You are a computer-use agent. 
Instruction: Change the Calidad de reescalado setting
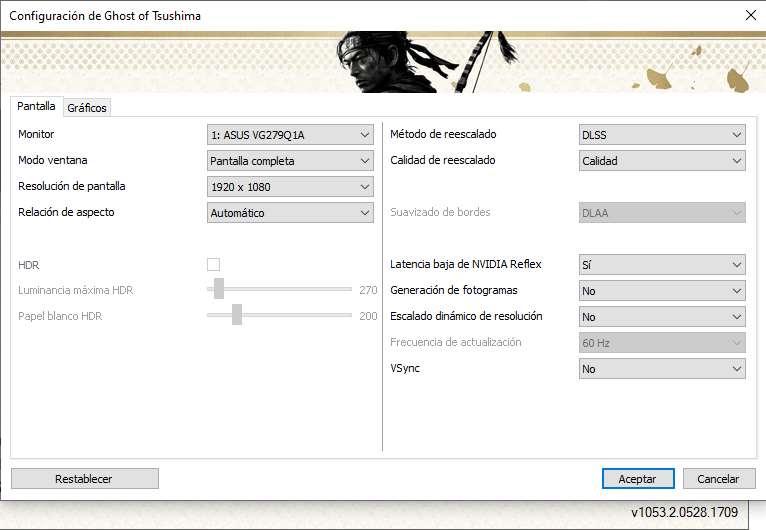tap(662, 161)
